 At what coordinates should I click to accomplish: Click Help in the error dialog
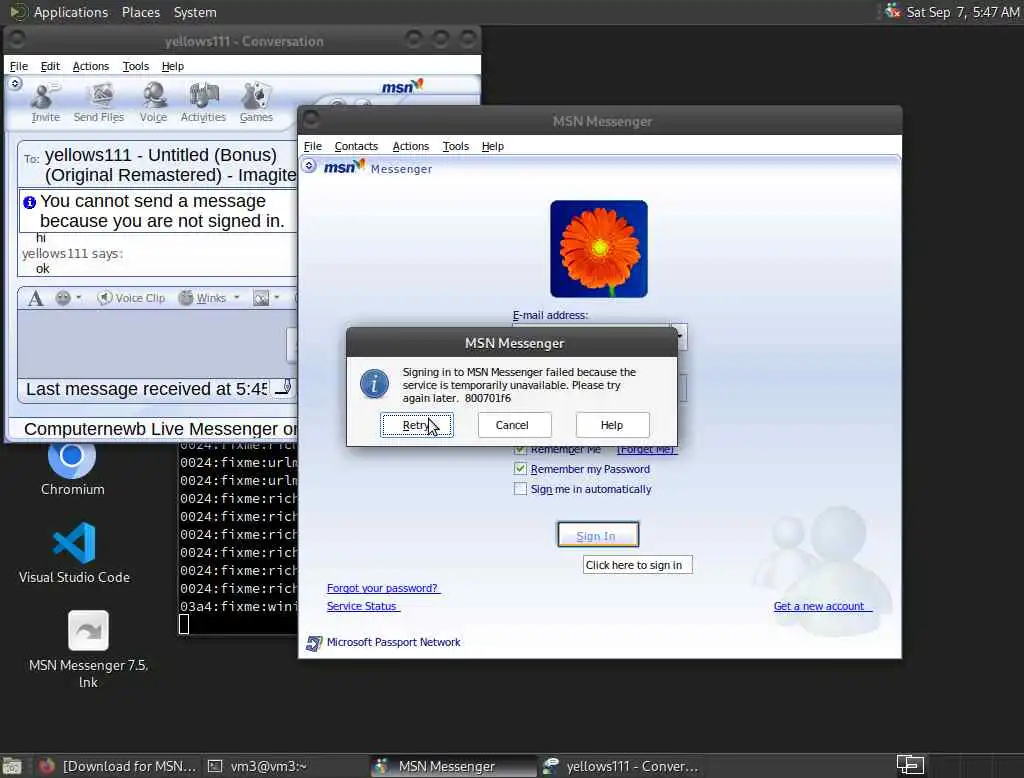click(x=613, y=425)
